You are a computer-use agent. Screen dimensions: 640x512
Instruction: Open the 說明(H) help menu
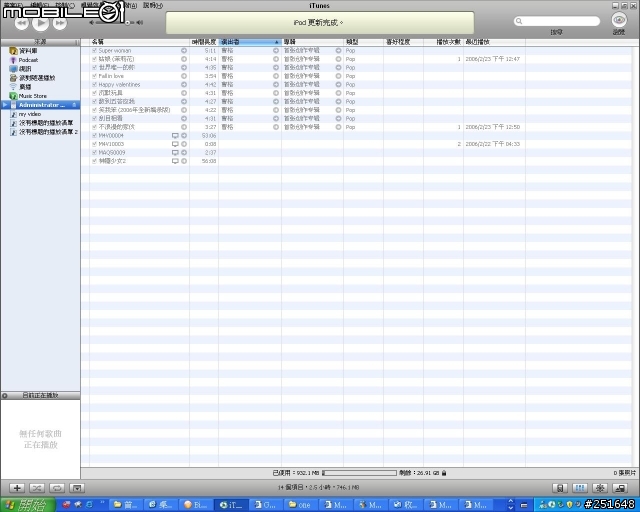(x=153, y=5)
